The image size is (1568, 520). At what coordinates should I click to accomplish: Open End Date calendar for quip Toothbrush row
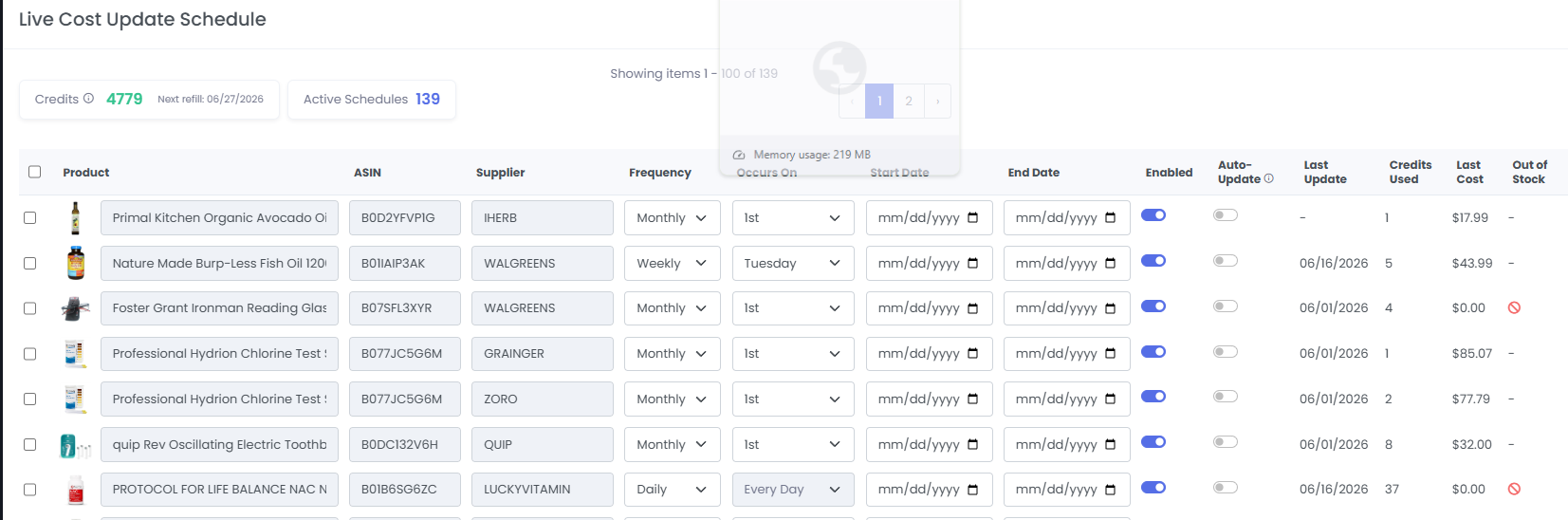coord(1110,445)
